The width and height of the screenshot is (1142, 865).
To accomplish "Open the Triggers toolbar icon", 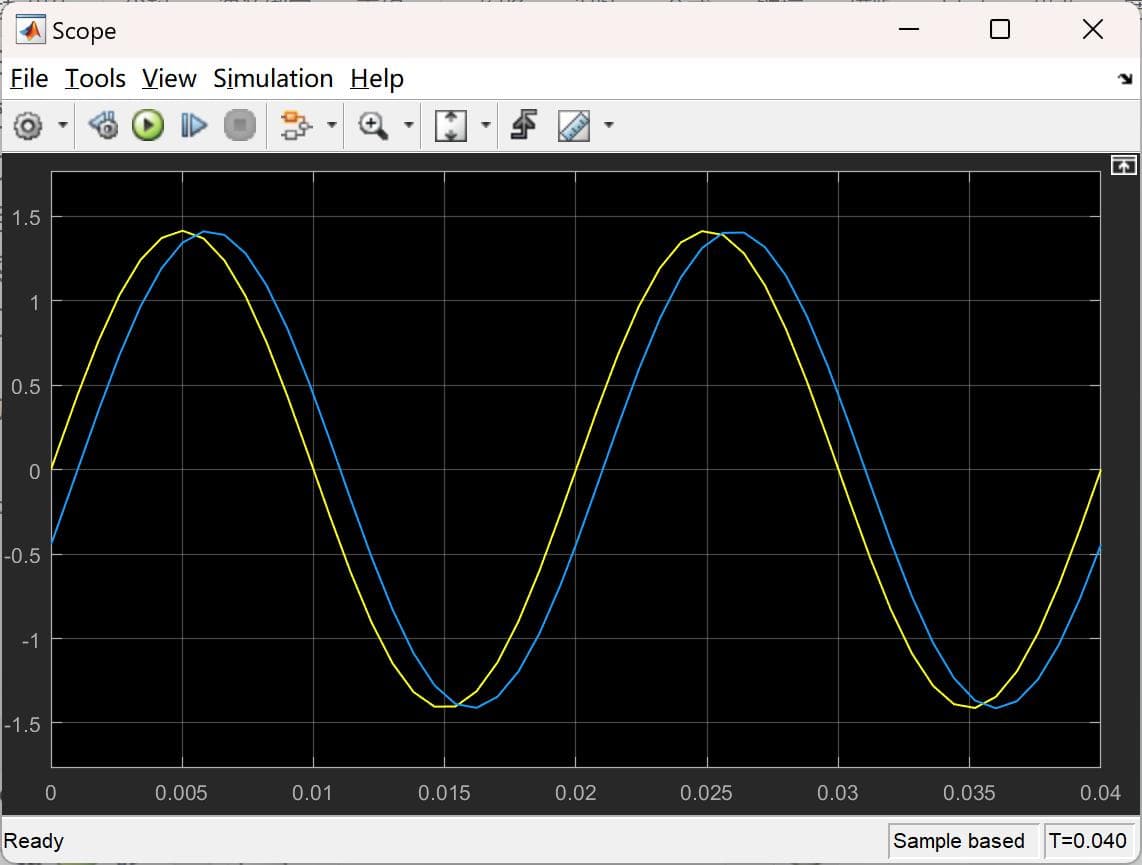I will click(x=524, y=125).
